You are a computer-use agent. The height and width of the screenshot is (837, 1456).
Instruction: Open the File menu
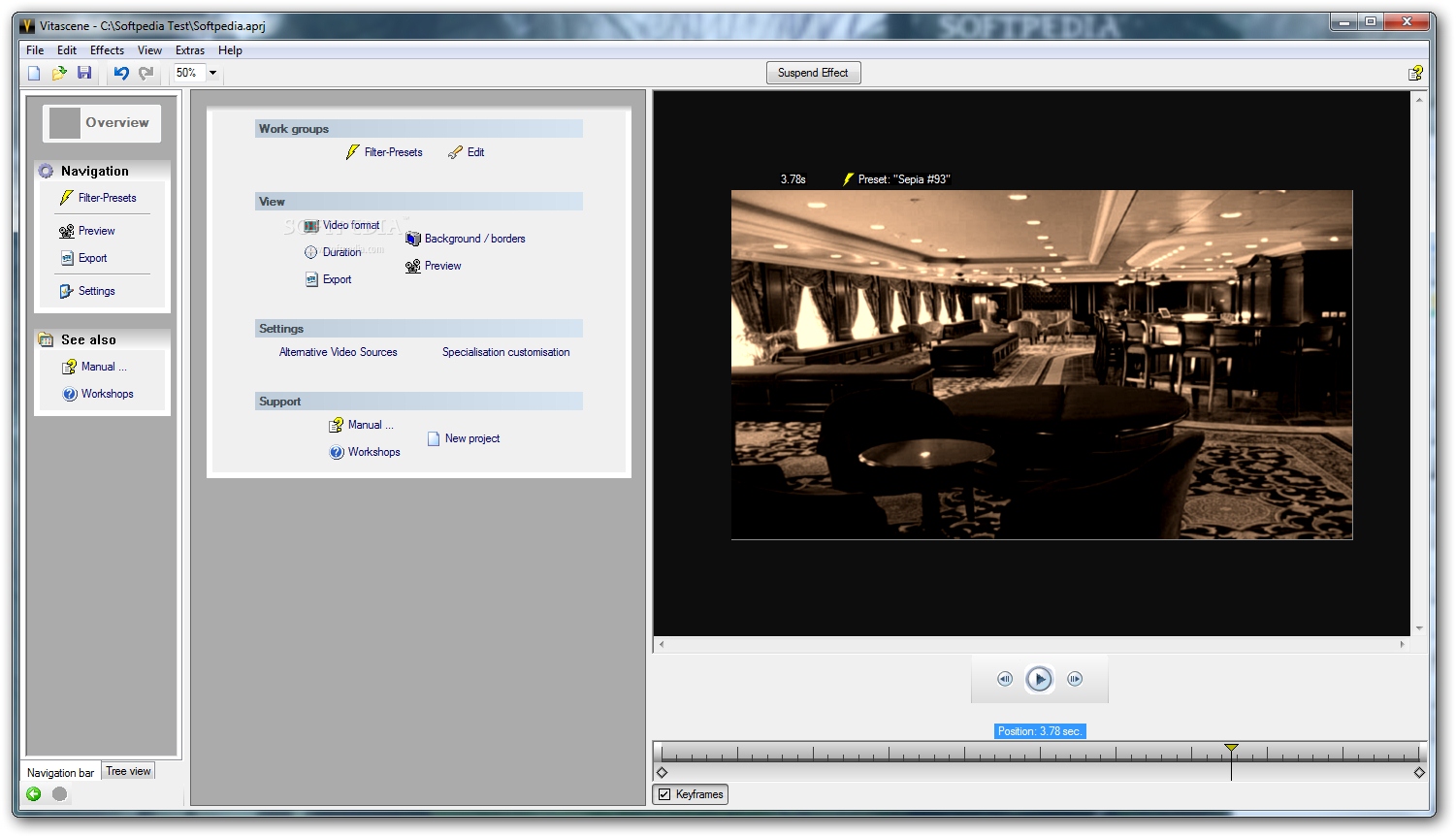pyautogui.click(x=35, y=50)
